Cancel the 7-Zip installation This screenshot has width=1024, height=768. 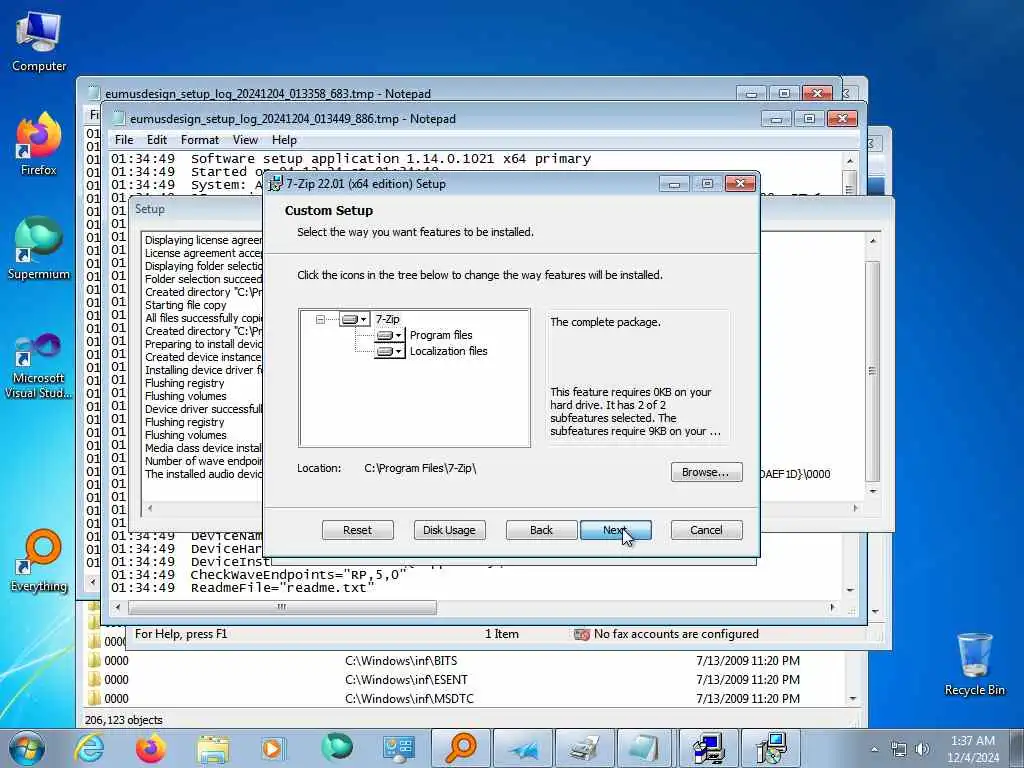(706, 530)
